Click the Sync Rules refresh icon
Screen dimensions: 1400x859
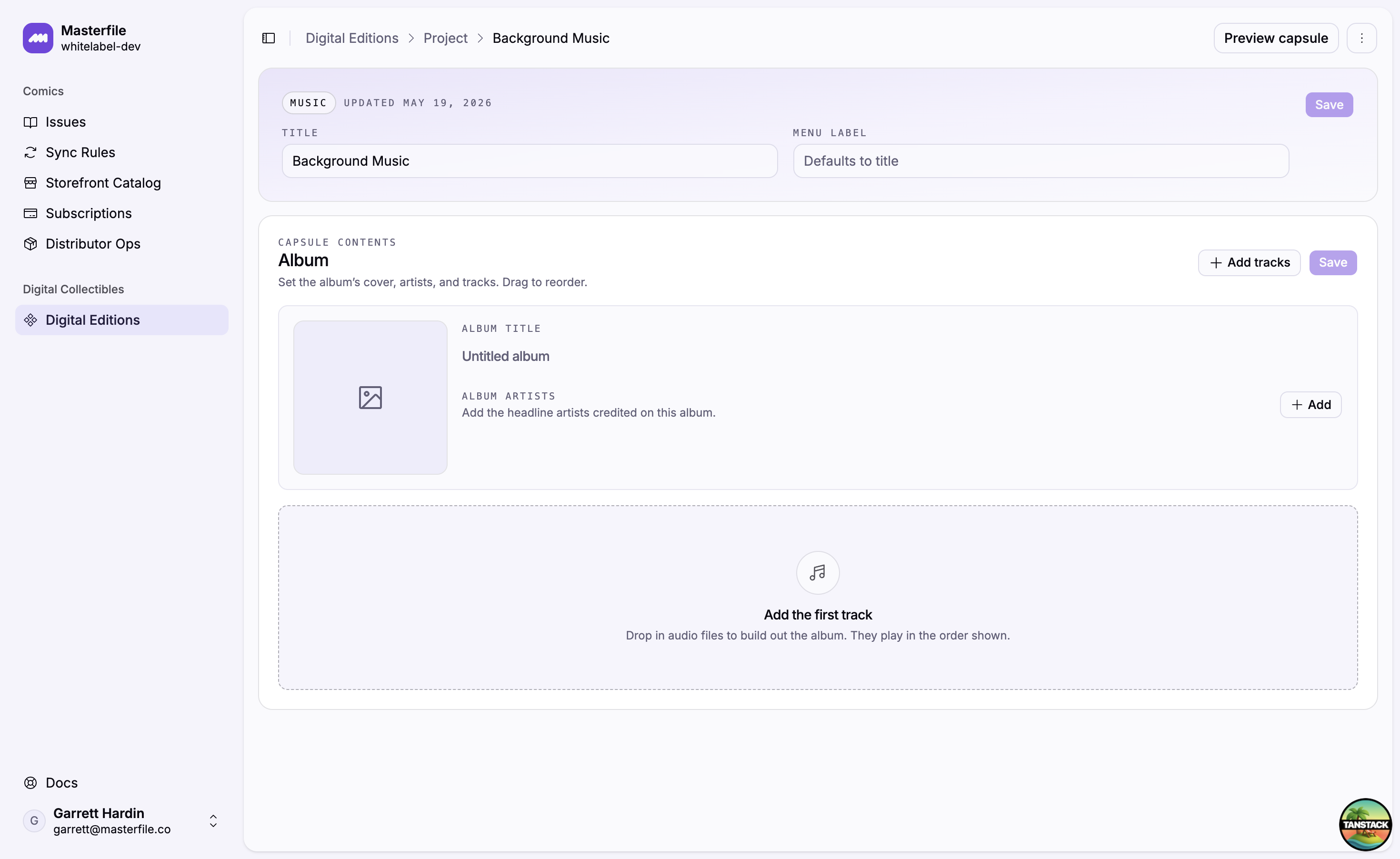30,152
